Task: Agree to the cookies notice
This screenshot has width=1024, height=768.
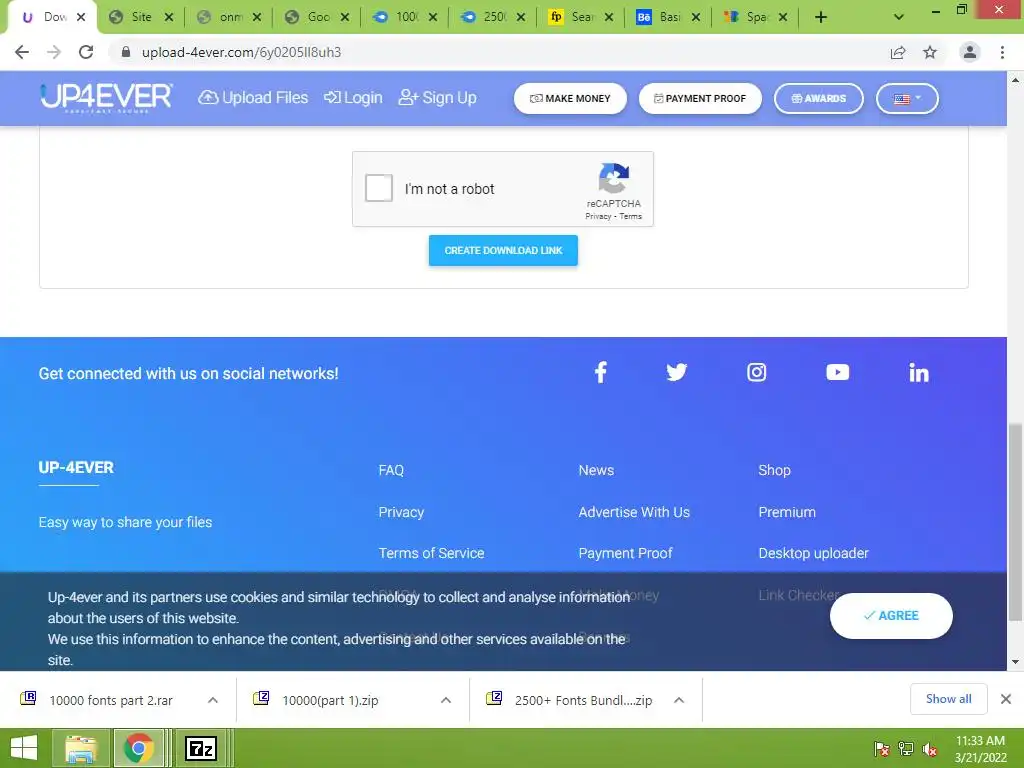Action: point(891,616)
